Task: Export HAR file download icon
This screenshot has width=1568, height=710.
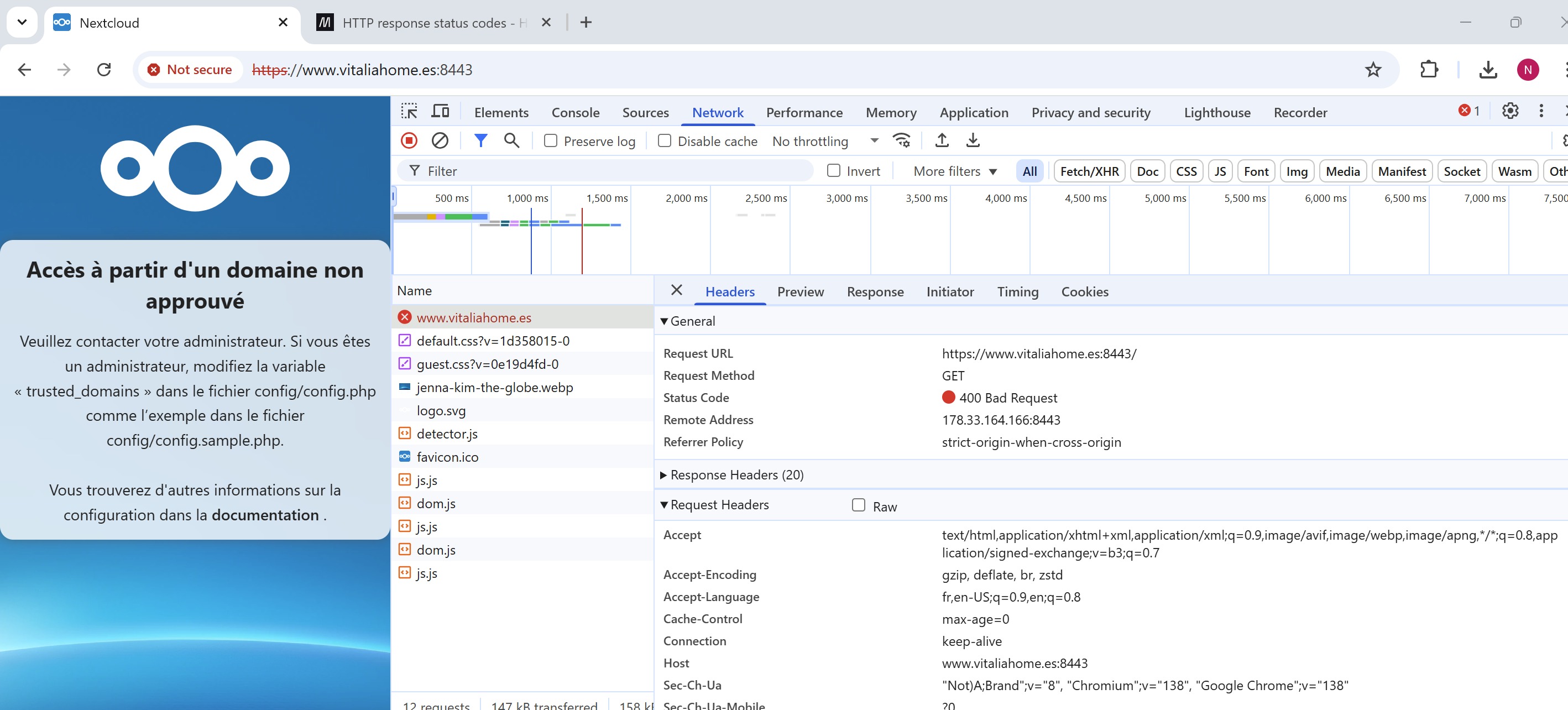Action: point(973,140)
